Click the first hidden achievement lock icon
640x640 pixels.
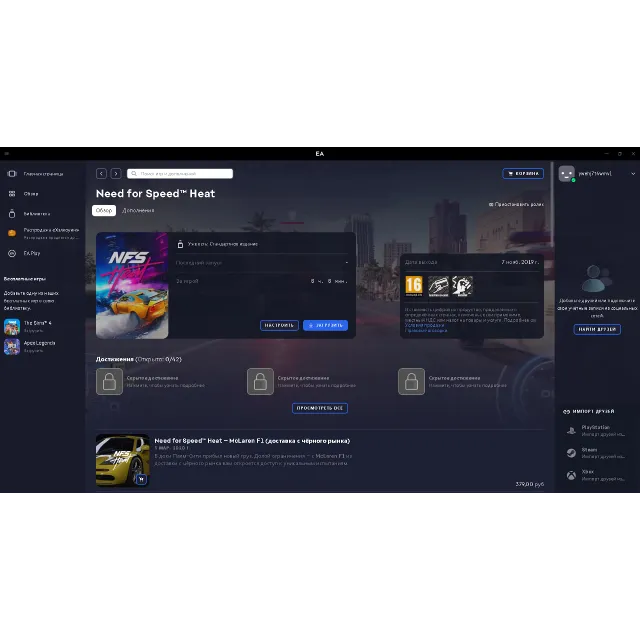click(x=109, y=382)
